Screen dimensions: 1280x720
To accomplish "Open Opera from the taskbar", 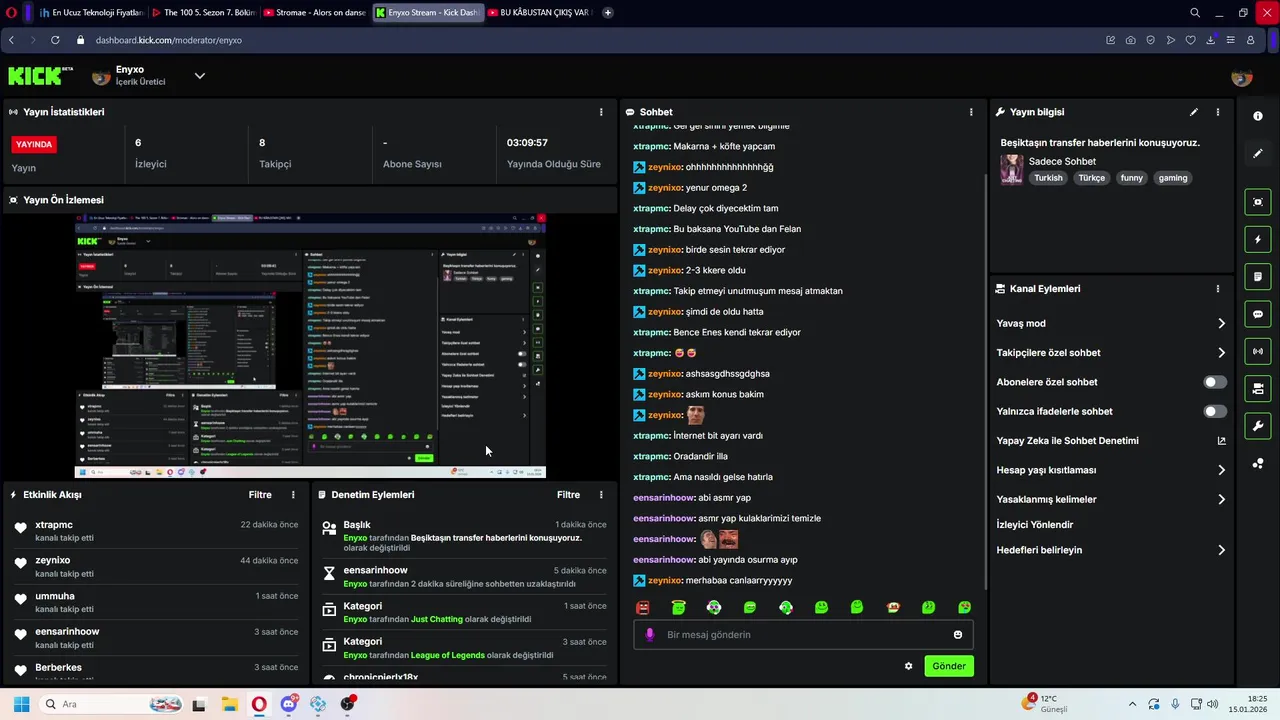I will pos(259,704).
